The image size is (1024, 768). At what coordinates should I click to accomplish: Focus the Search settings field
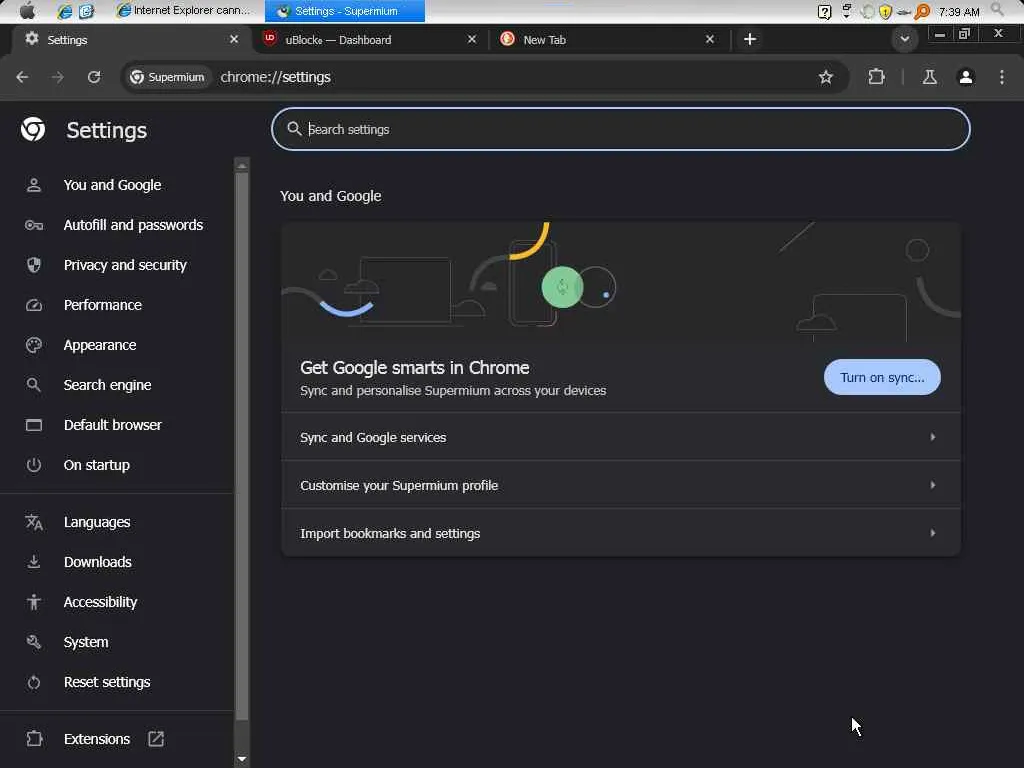(x=620, y=129)
